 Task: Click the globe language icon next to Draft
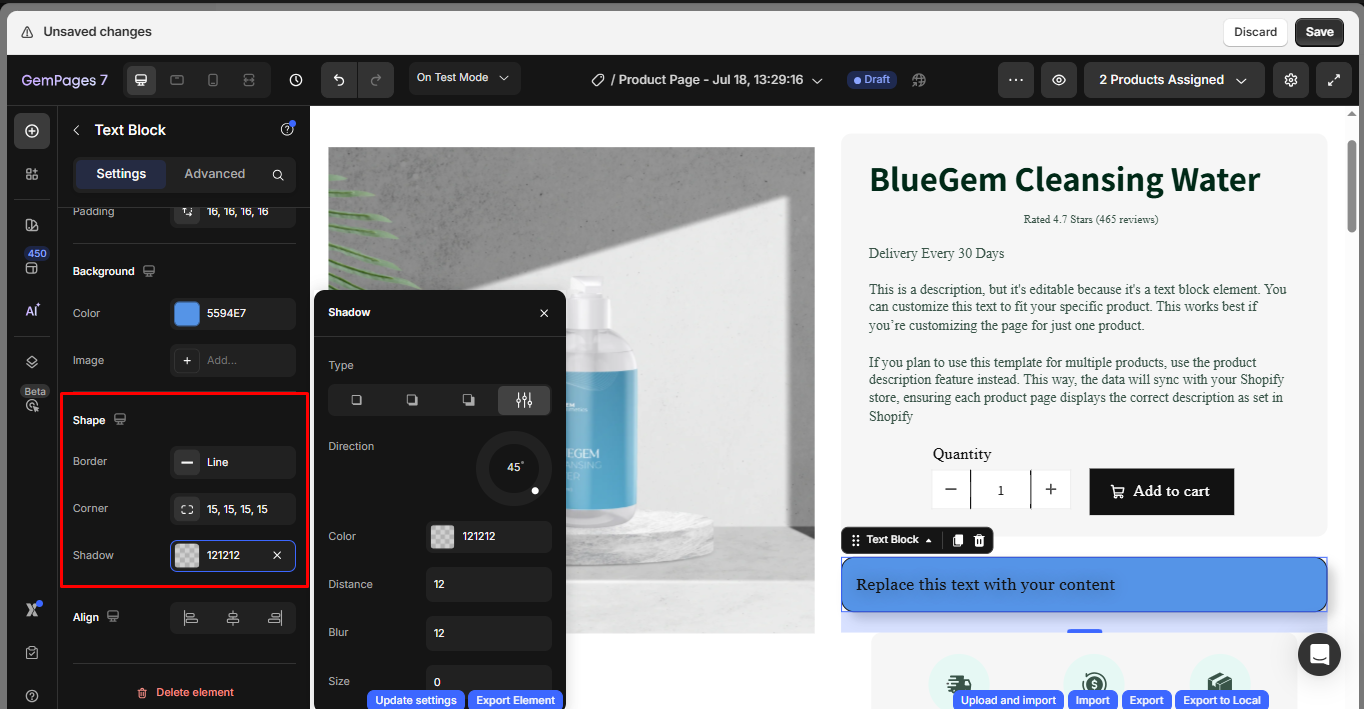point(919,80)
